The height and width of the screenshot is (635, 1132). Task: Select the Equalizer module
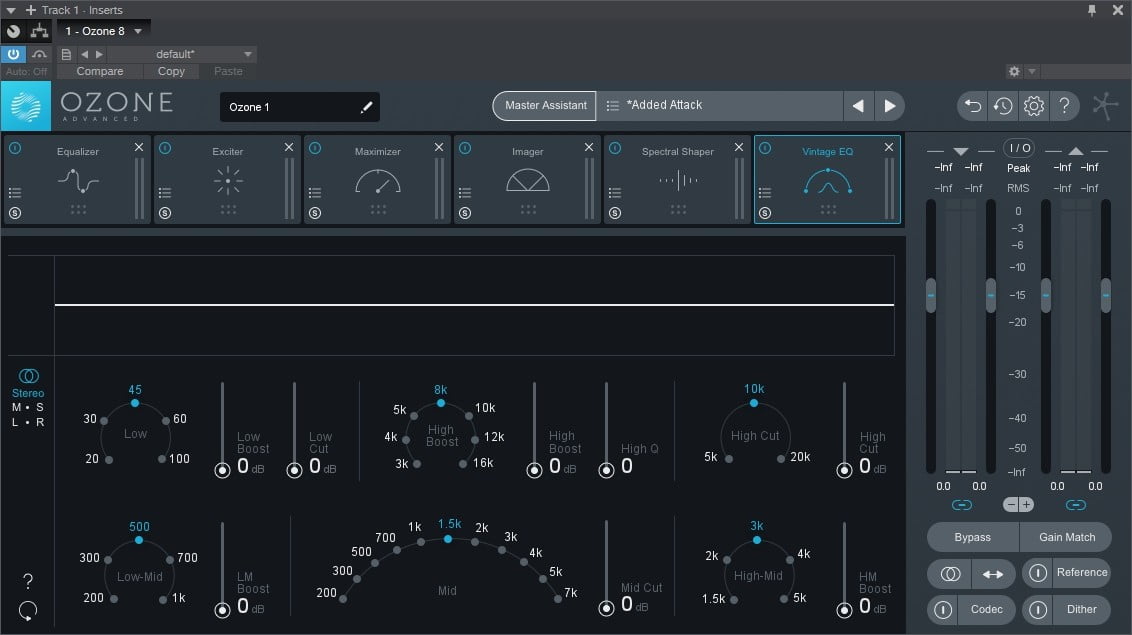[77, 179]
